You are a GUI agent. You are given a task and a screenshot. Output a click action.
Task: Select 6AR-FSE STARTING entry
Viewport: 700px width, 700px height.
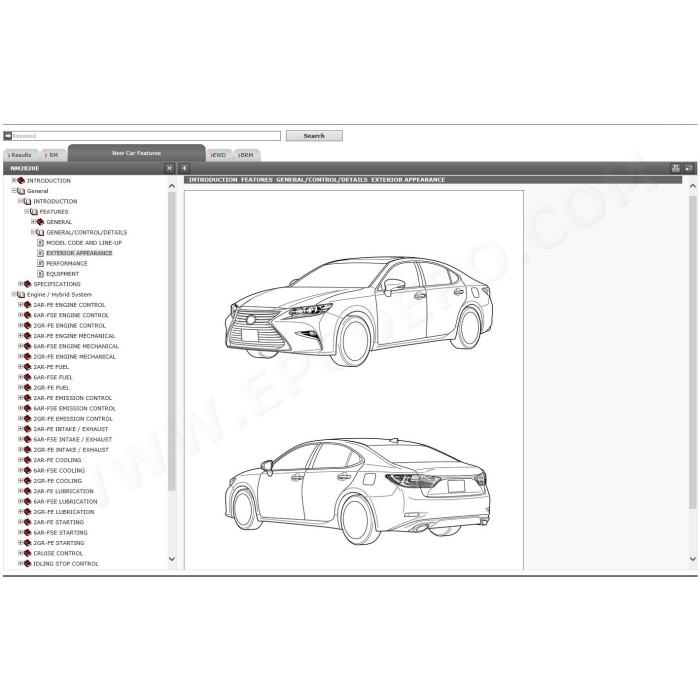coord(60,533)
